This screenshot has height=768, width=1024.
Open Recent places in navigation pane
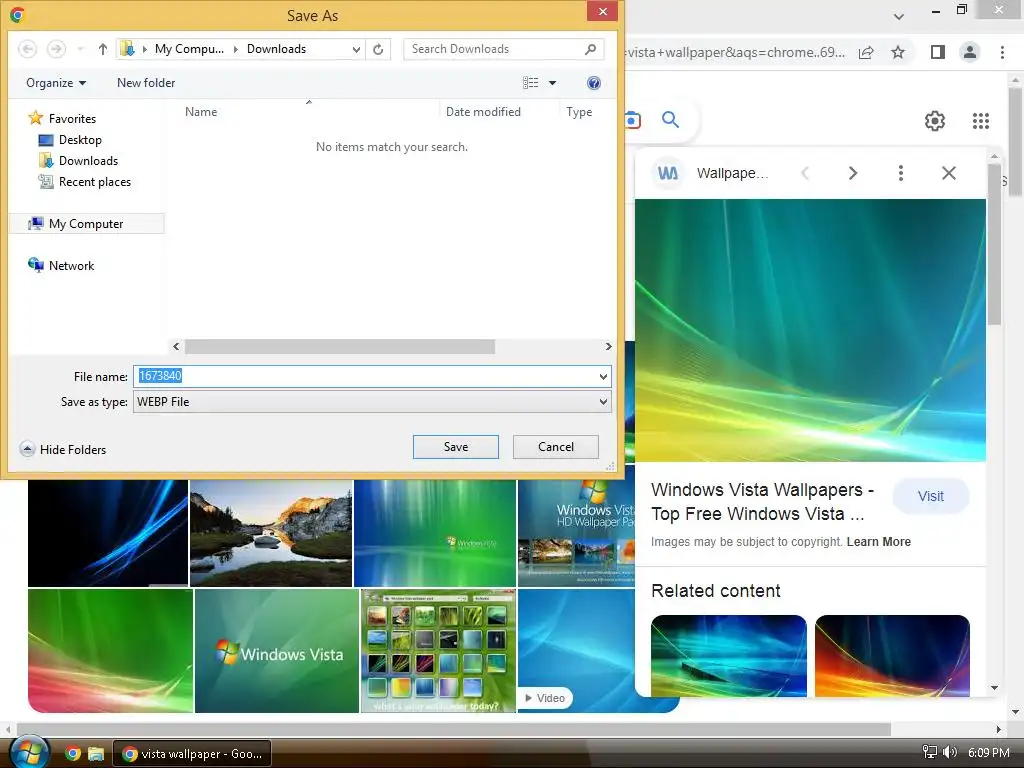point(85,182)
